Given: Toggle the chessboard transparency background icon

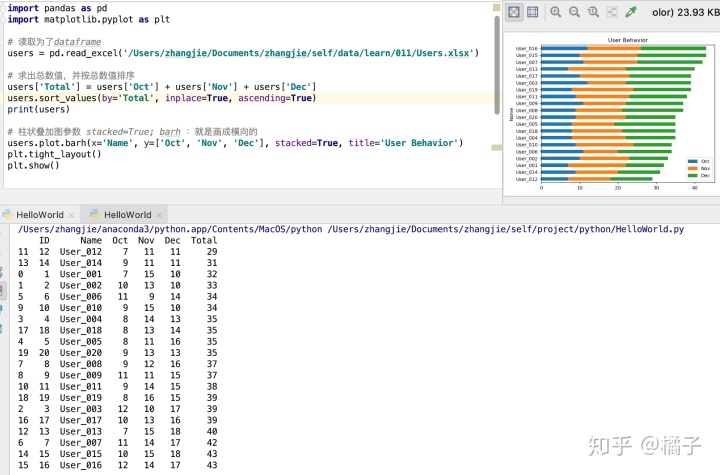Looking at the screenshot, I should pyautogui.click(x=514, y=12).
